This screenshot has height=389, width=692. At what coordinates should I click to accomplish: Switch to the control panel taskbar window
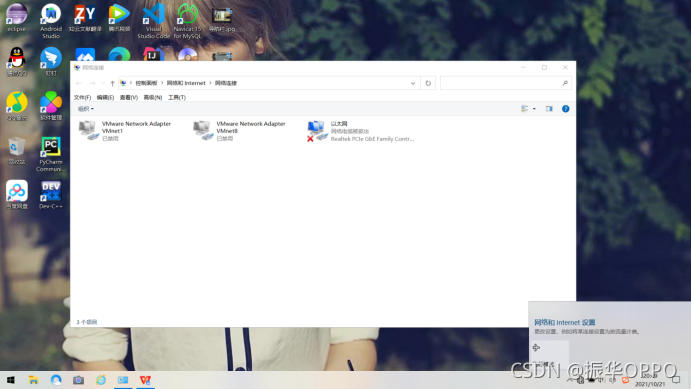pyautogui.click(x=123, y=380)
